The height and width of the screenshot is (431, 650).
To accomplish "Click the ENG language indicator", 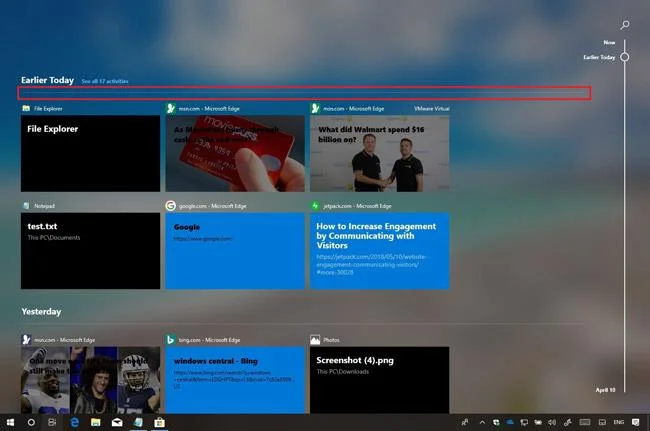I will [x=618, y=422].
